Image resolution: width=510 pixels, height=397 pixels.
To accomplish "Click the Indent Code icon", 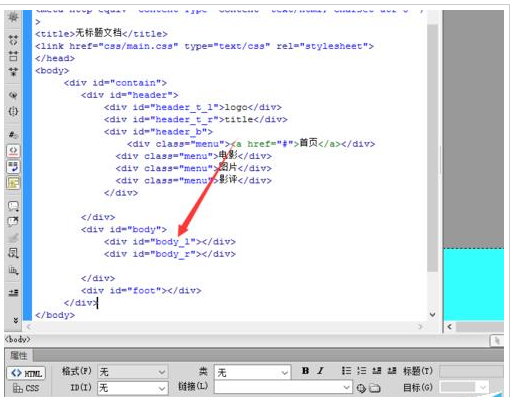I will click(x=13, y=293).
